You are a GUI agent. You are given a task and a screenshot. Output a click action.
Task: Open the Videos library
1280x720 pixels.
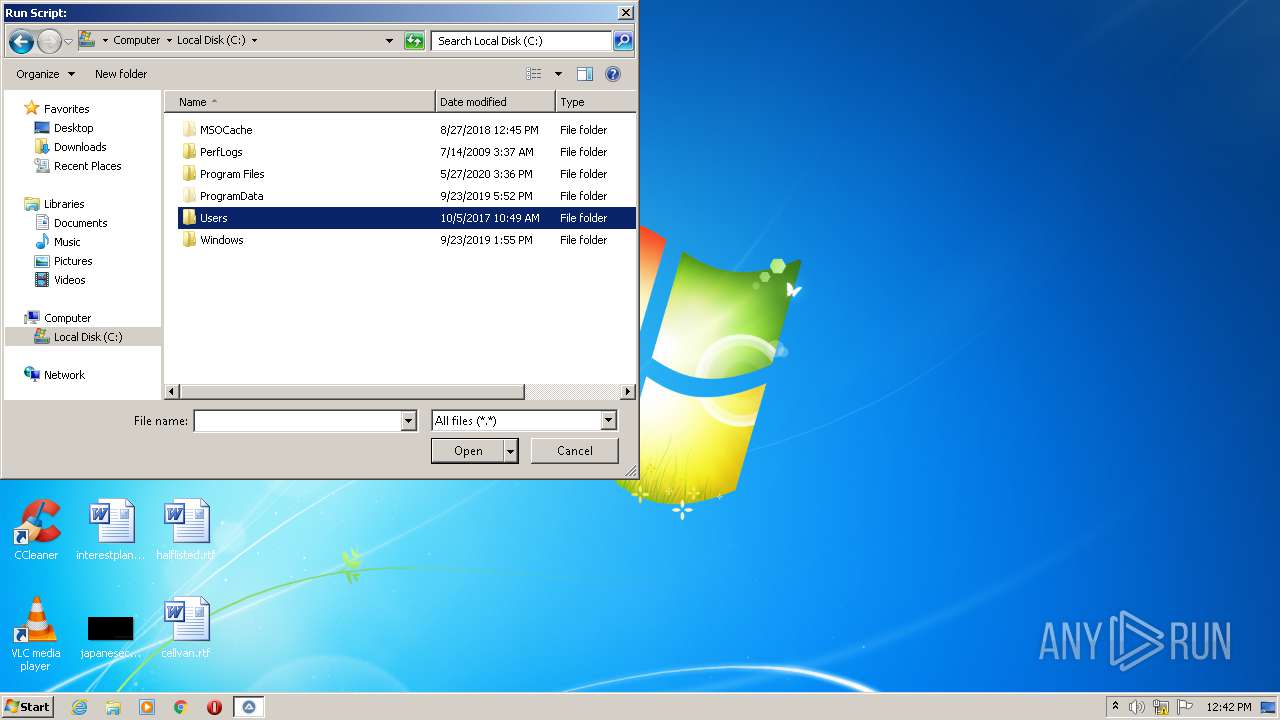pos(69,280)
